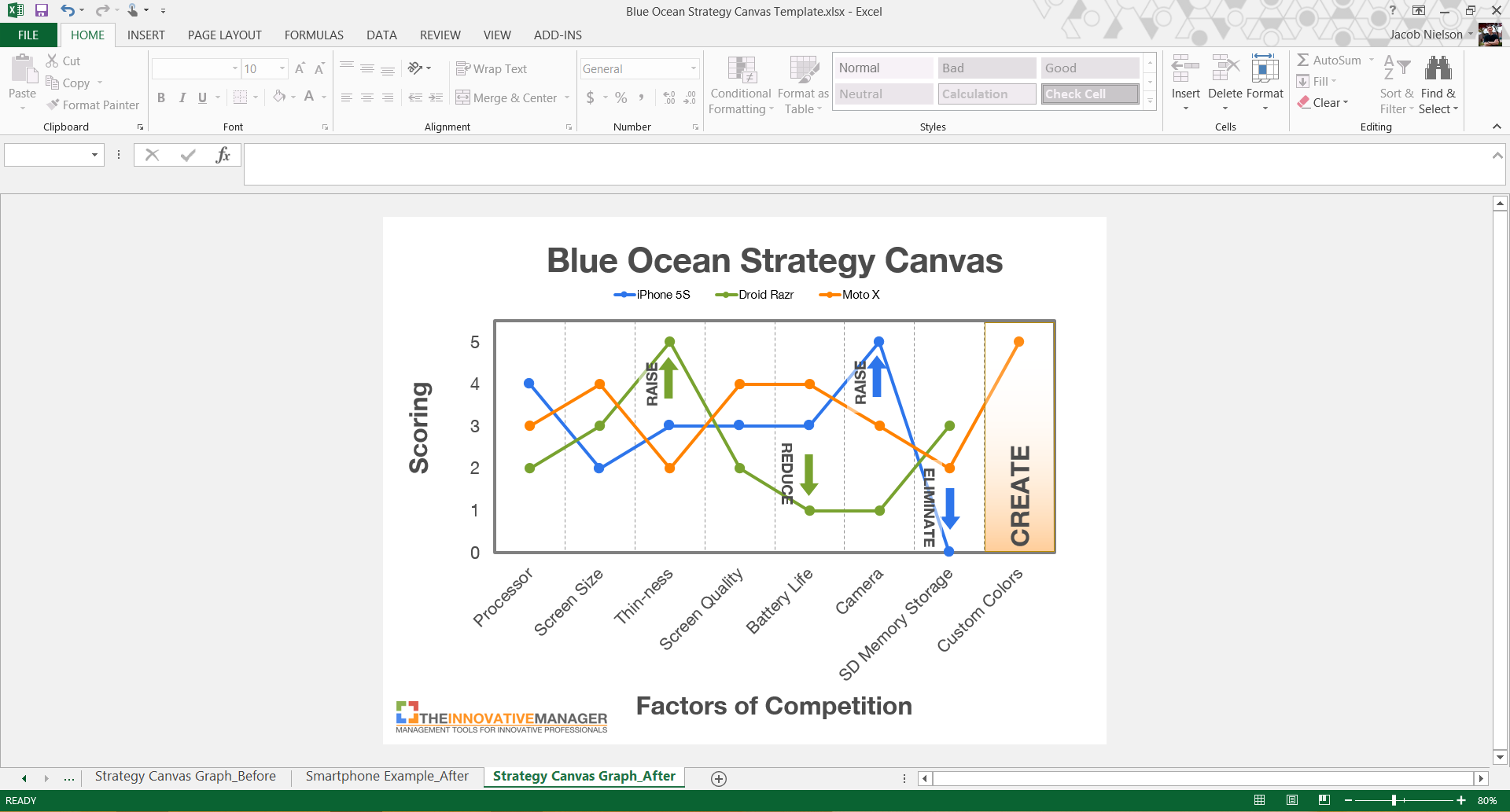The height and width of the screenshot is (812, 1510).
Task: Toggle Middle Align vertical alignment
Action: click(x=367, y=69)
